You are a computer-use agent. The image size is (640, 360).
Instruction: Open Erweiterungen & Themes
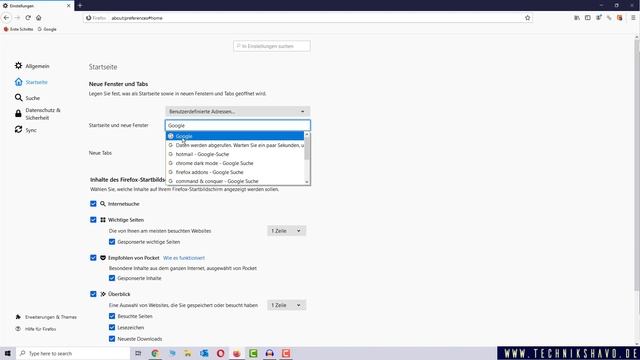point(46,317)
